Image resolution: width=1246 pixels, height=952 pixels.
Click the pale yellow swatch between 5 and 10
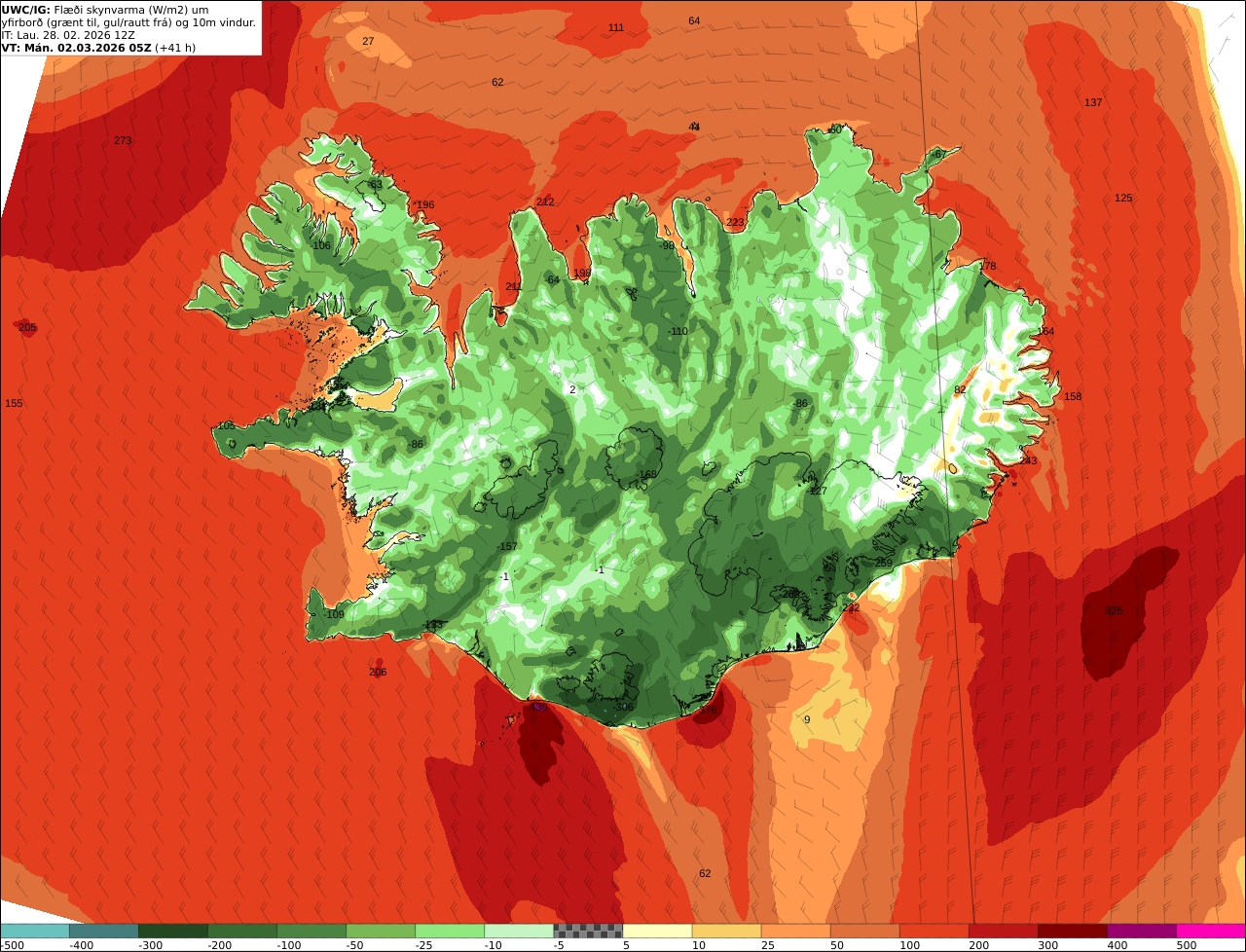[x=657, y=931]
